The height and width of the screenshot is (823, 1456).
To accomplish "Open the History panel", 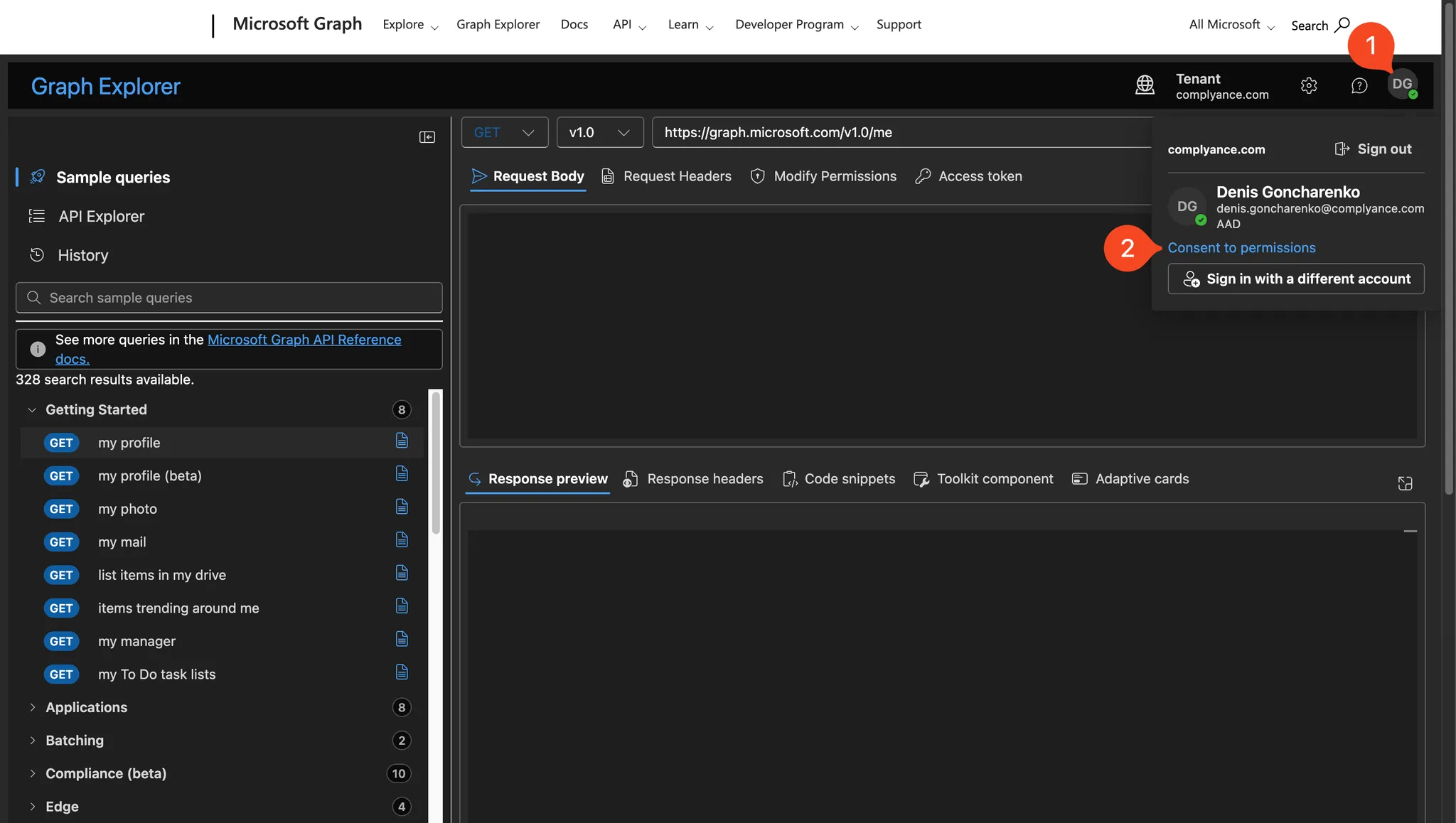I will coord(83,254).
